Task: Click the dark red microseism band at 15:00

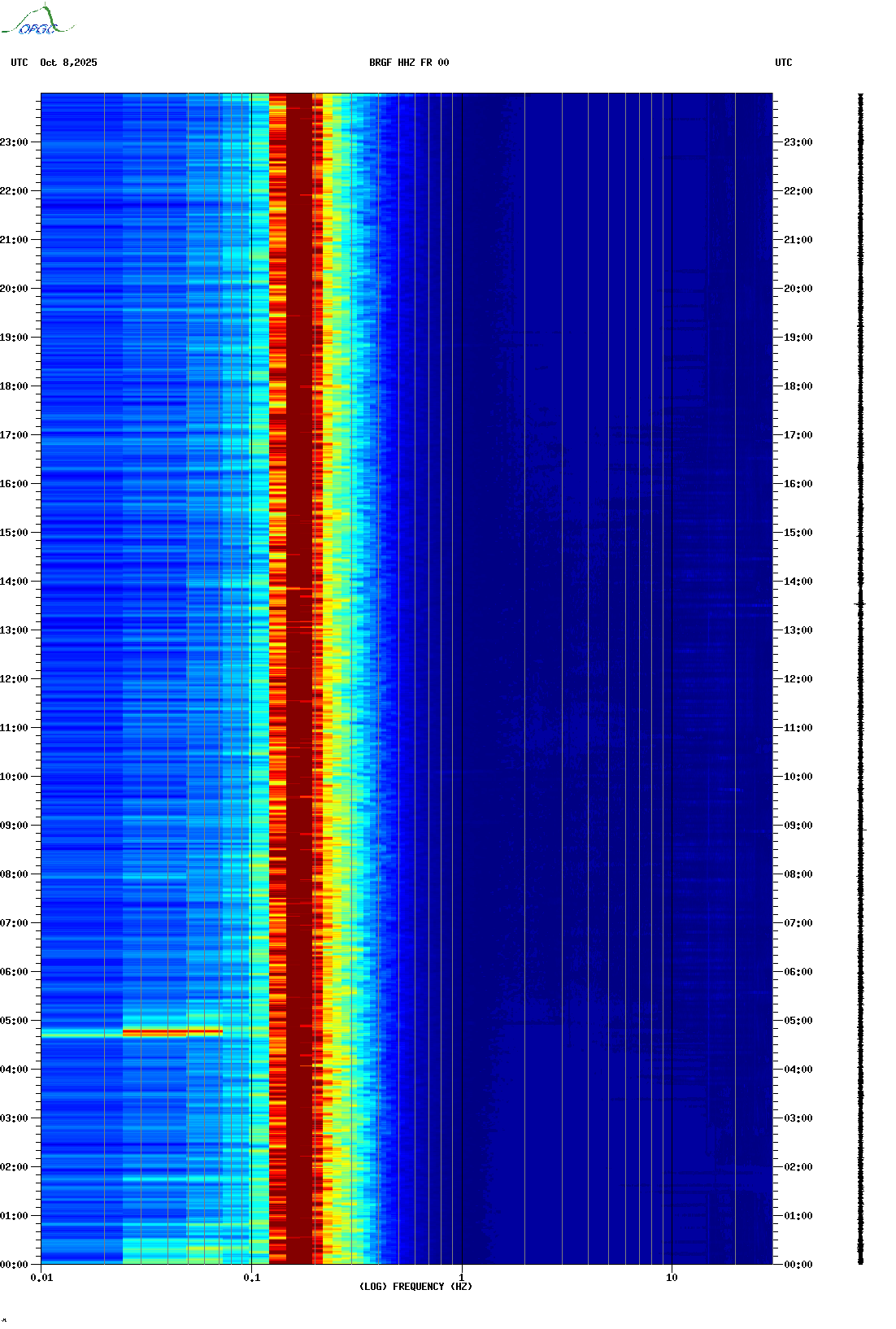Action: [299, 533]
